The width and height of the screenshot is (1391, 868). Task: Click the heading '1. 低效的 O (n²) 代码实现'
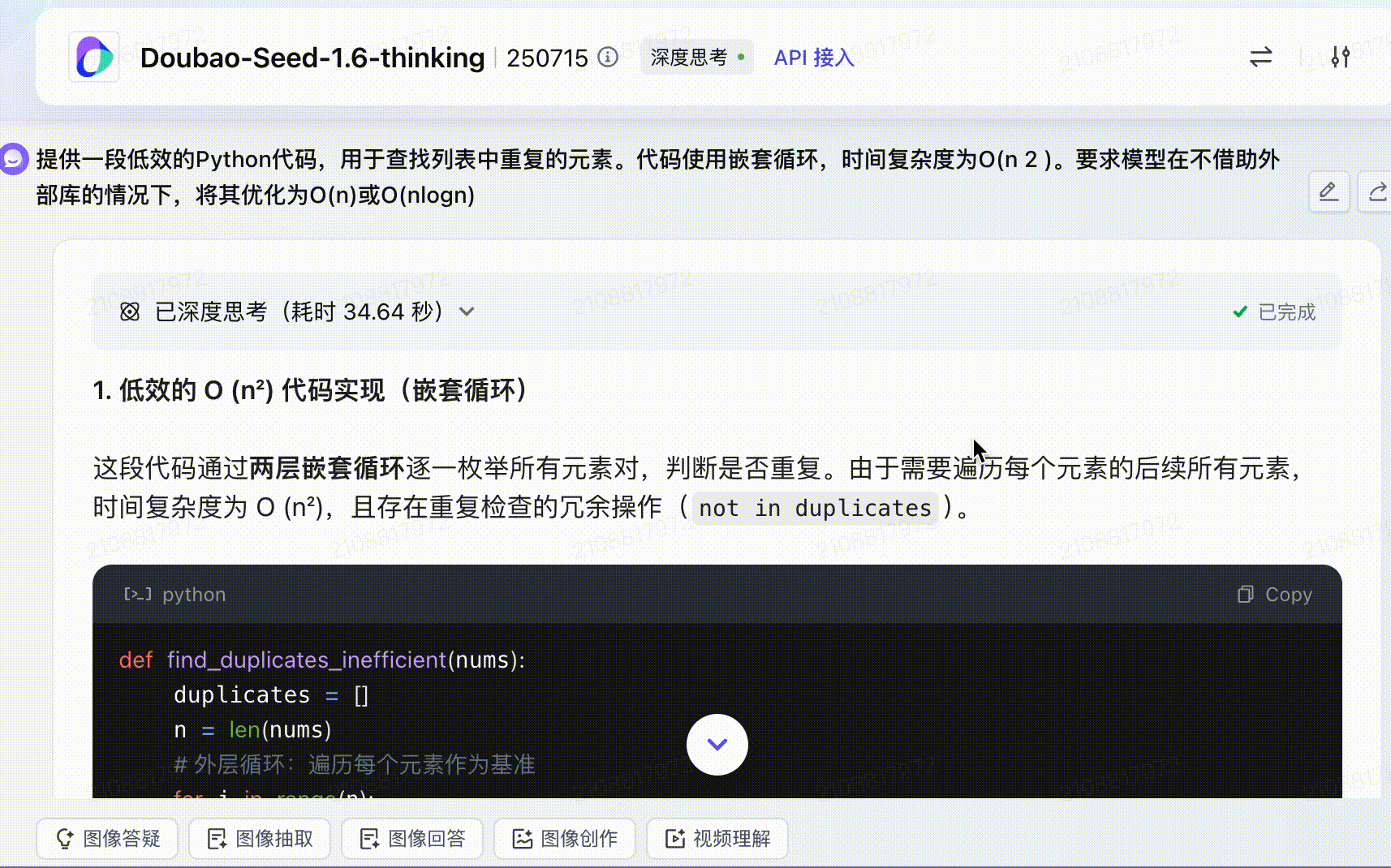point(313,390)
